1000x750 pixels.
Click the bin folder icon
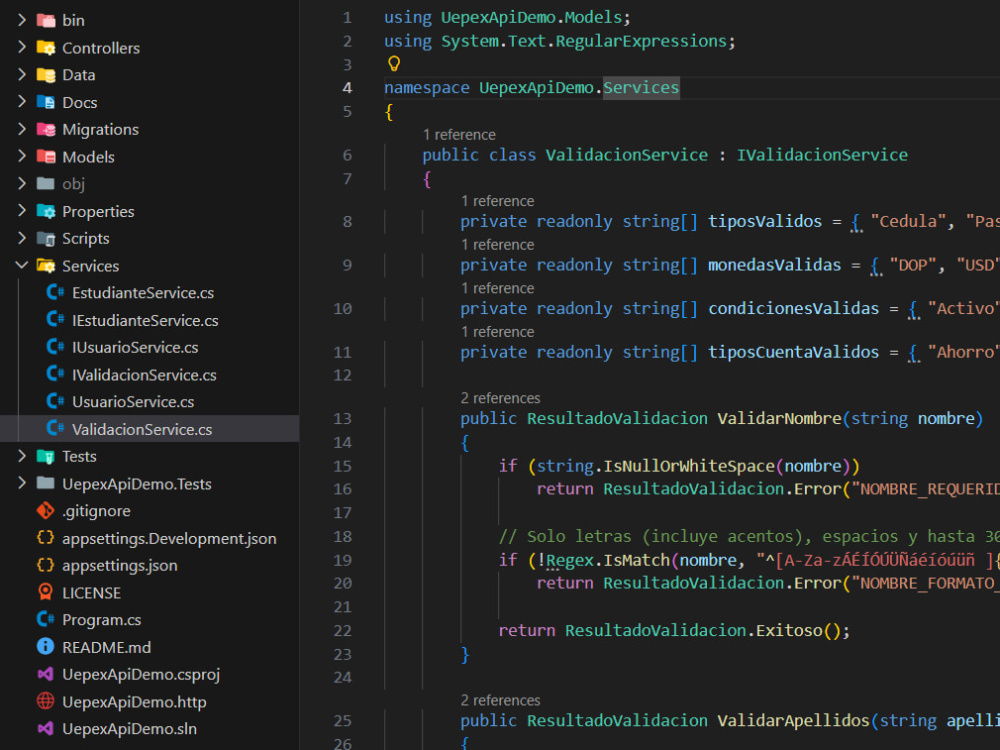coord(46,20)
